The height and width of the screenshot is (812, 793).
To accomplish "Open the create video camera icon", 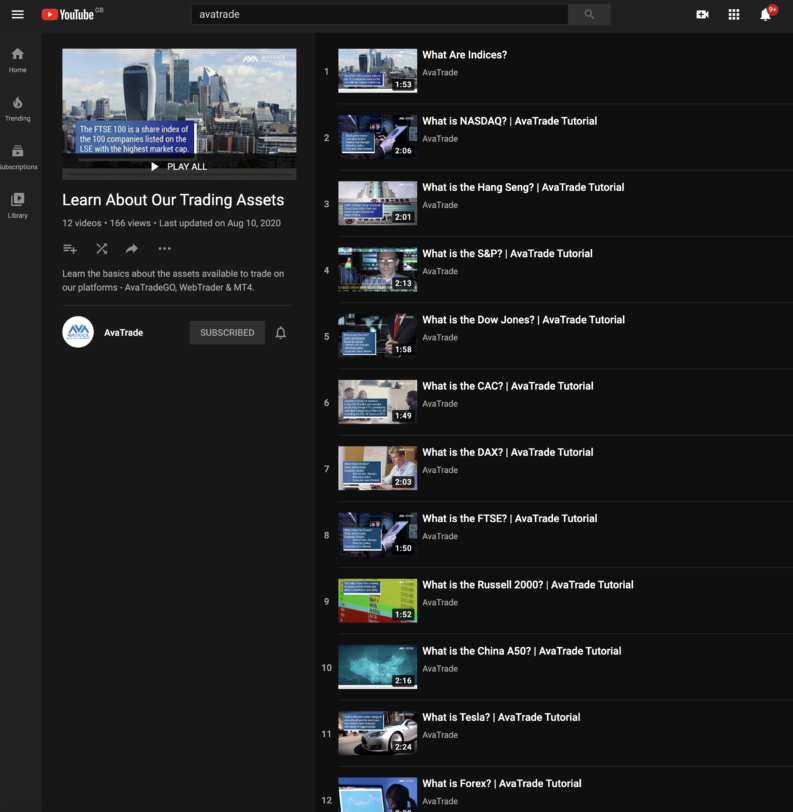I will (x=702, y=14).
